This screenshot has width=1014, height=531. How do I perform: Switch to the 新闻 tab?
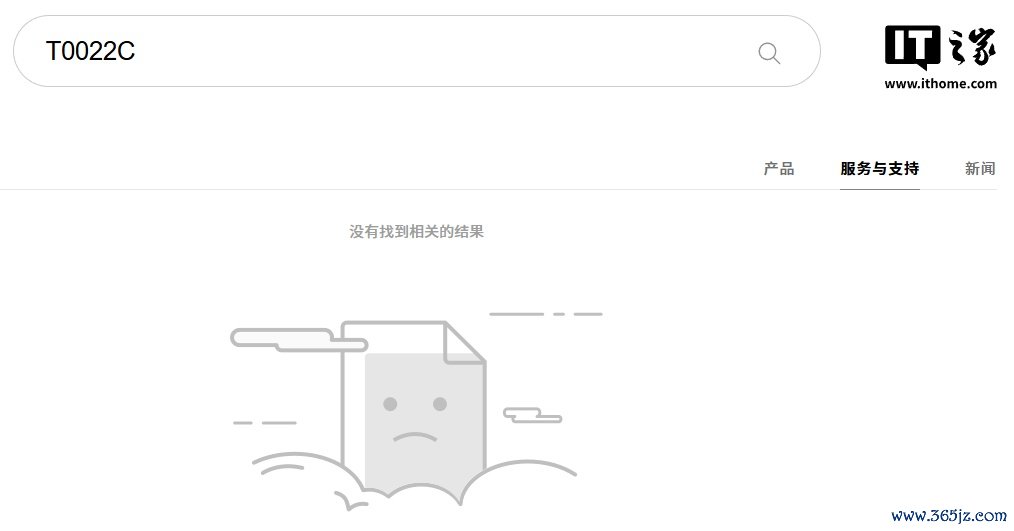coord(980,169)
